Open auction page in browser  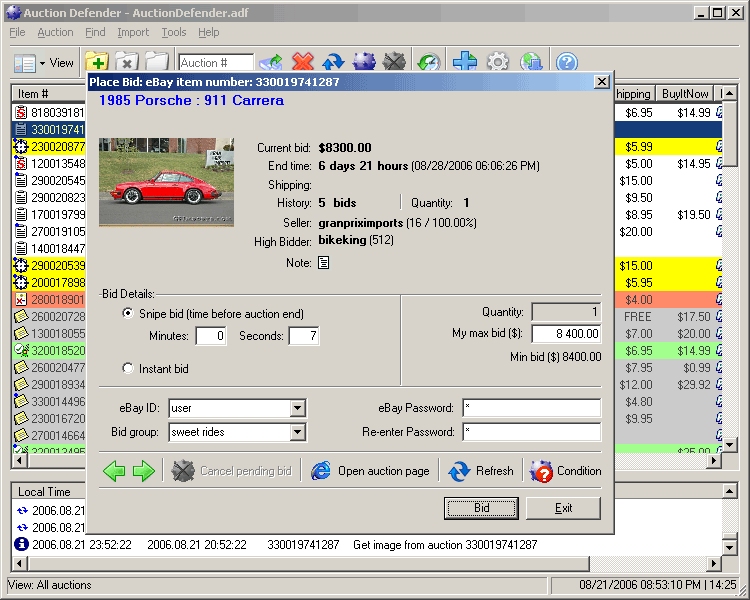371,471
